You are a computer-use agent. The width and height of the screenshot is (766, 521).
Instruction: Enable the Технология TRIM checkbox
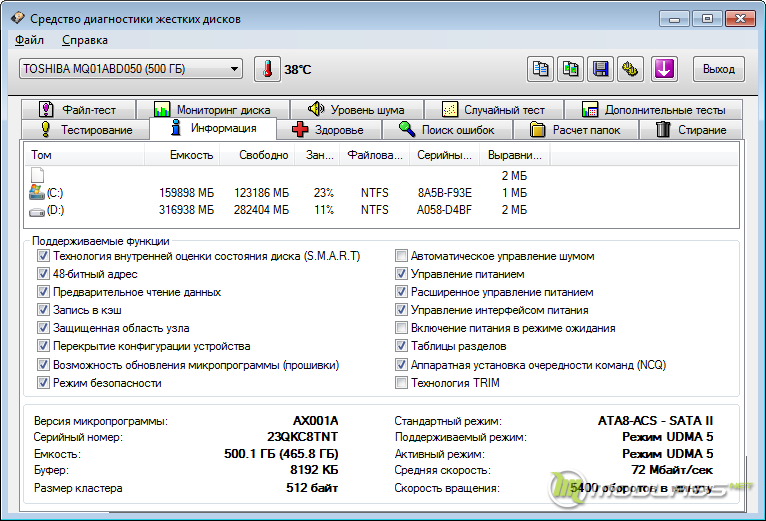401,383
